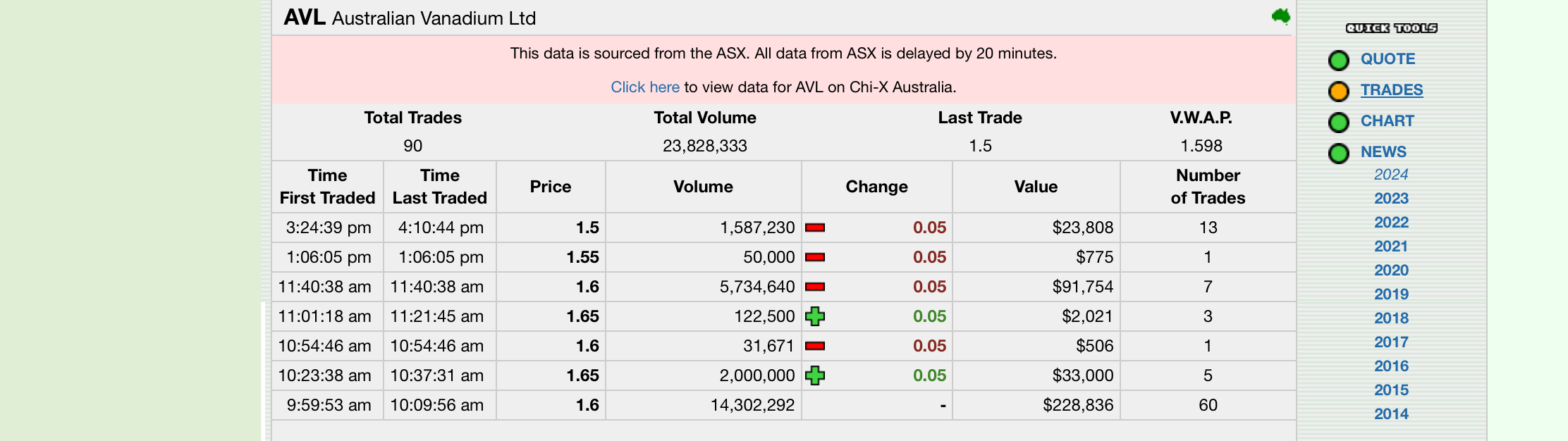Viewport: 1568px width, 441px height.
Task: Select news year 2018
Action: tap(1391, 318)
